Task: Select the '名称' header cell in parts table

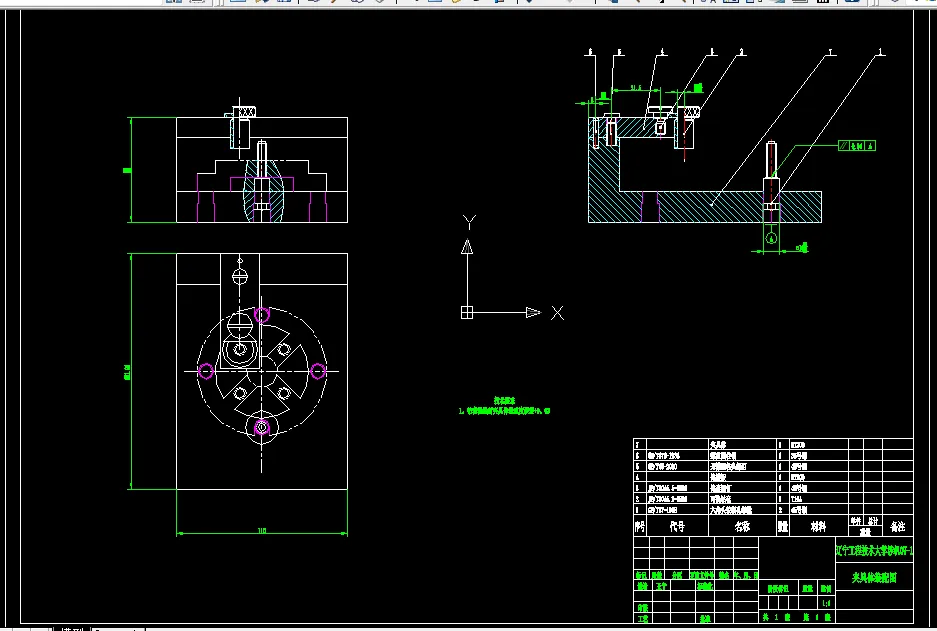Action: [742, 526]
